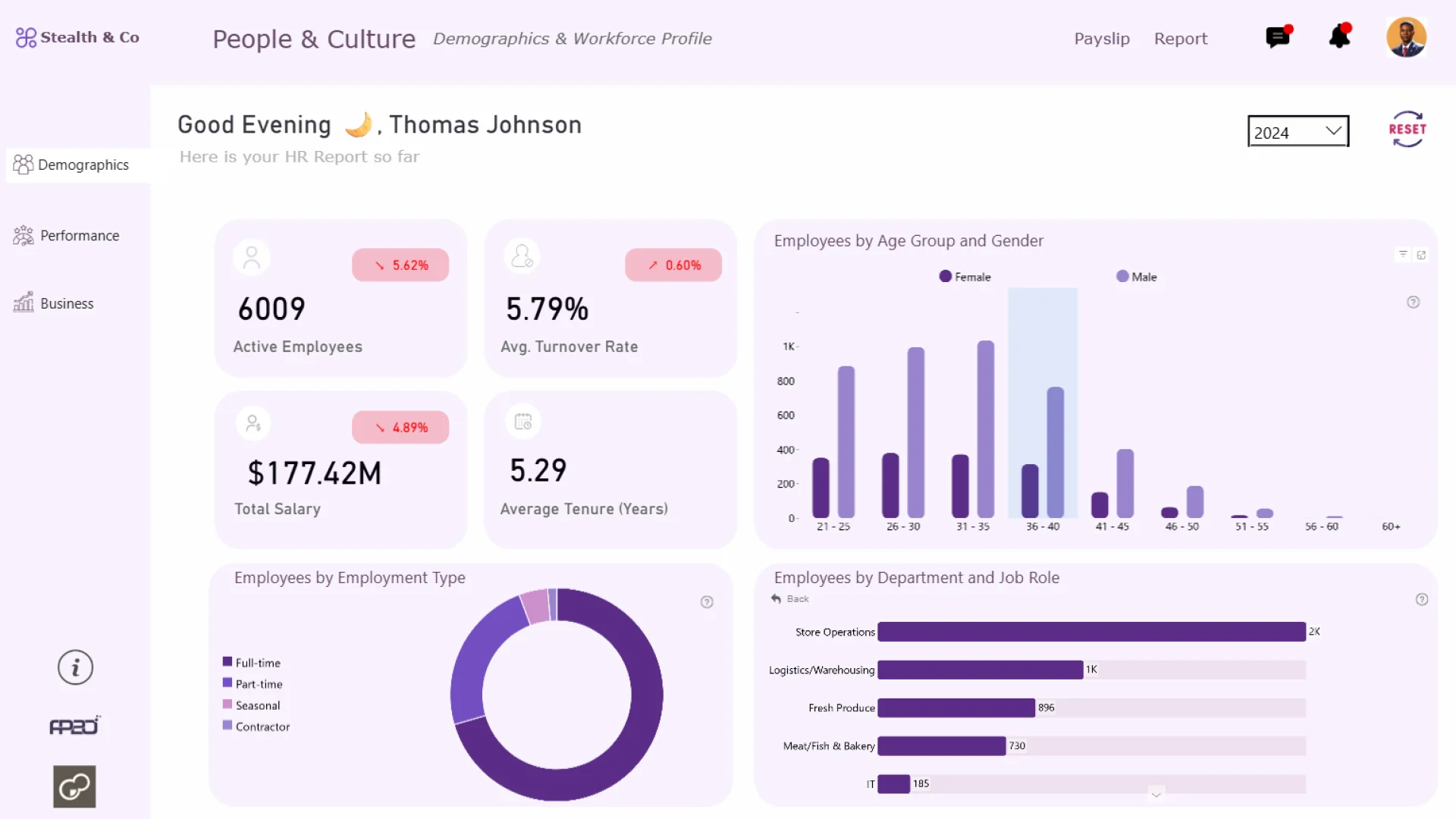This screenshot has height=819, width=1456.
Task: Open the chat messages icon
Action: click(1278, 37)
